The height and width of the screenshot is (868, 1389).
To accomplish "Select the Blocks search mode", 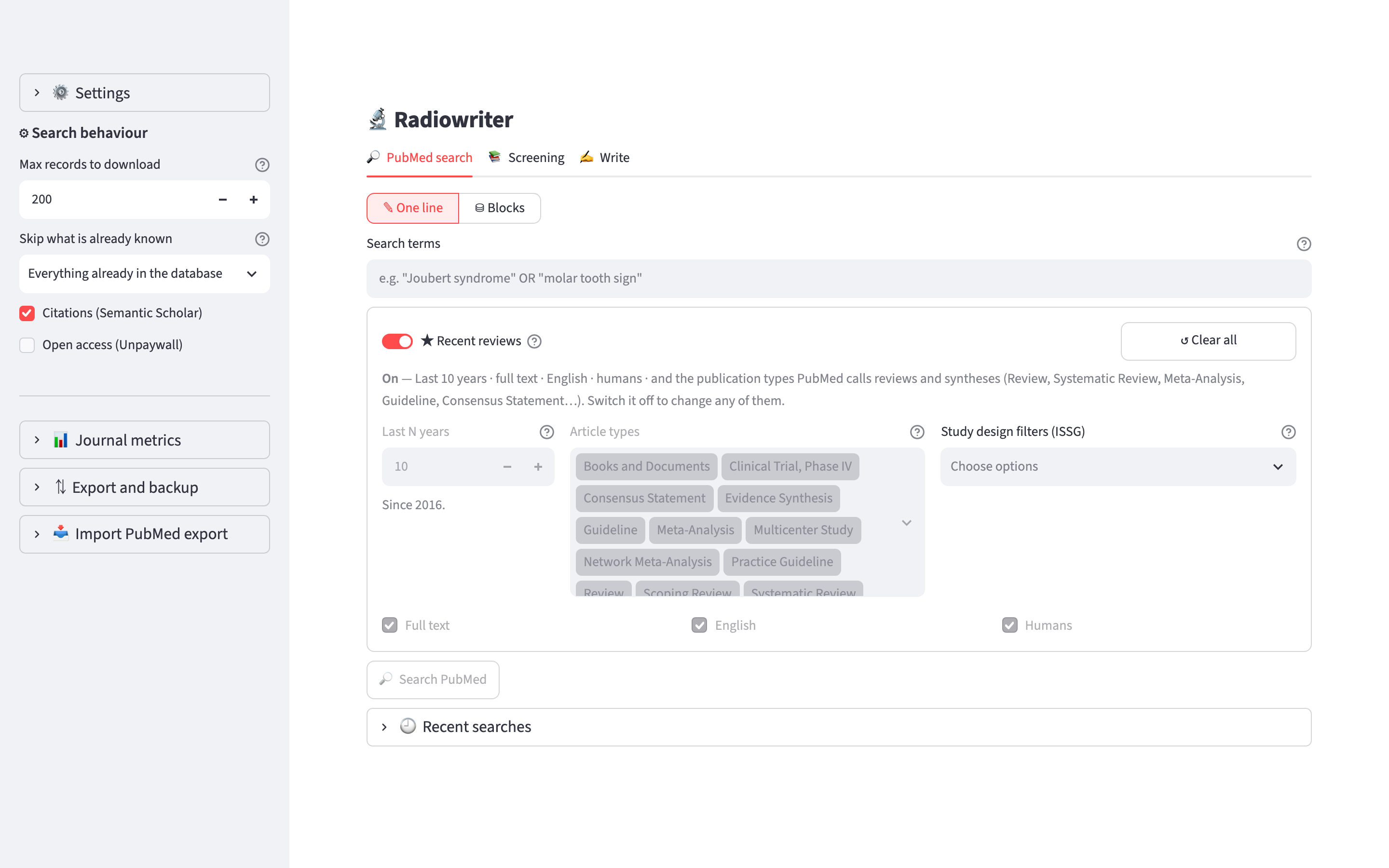I will (x=499, y=208).
